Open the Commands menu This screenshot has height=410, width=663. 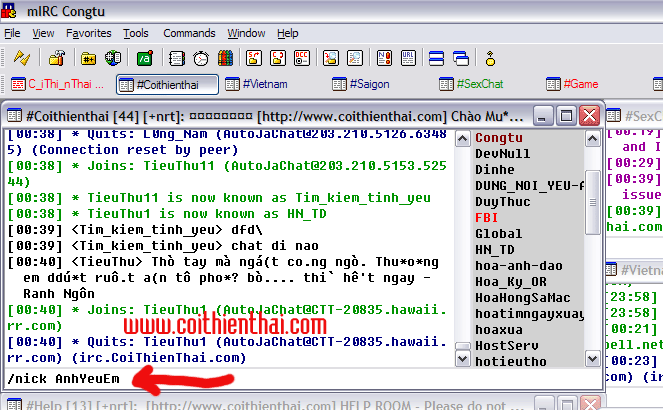pyautogui.click(x=189, y=33)
